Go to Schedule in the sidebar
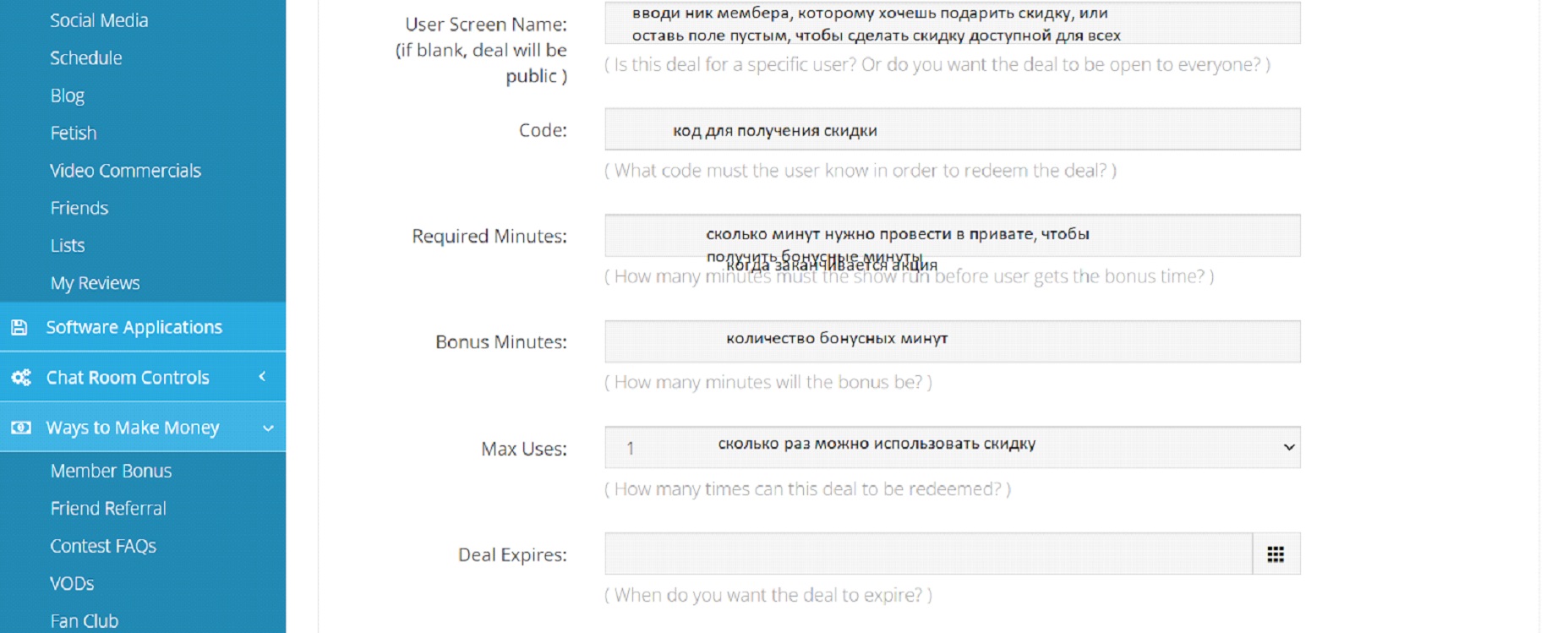Image resolution: width=1568 pixels, height=633 pixels. click(x=85, y=57)
